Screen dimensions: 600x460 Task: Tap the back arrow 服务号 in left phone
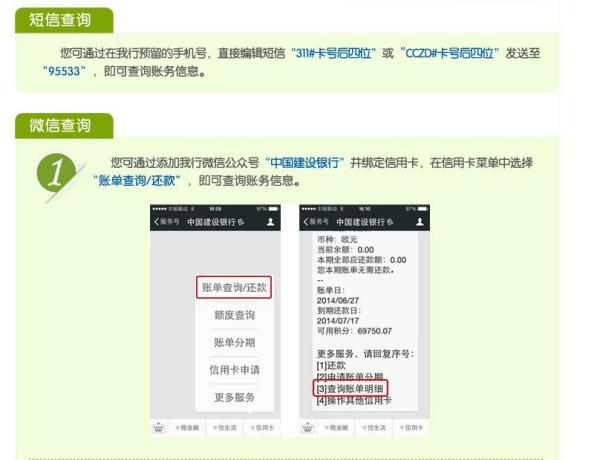coord(166,222)
